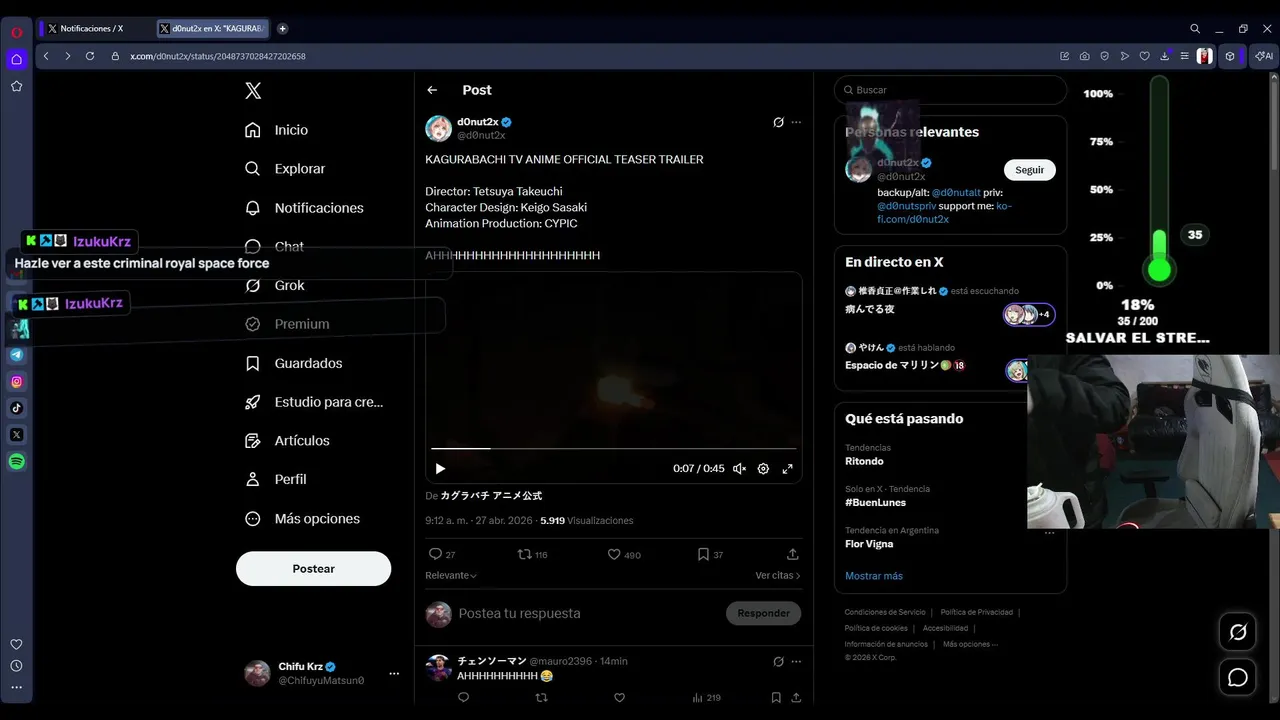Open Instagram in Opera sidebar
This screenshot has height=720, width=1280.
coord(16,381)
